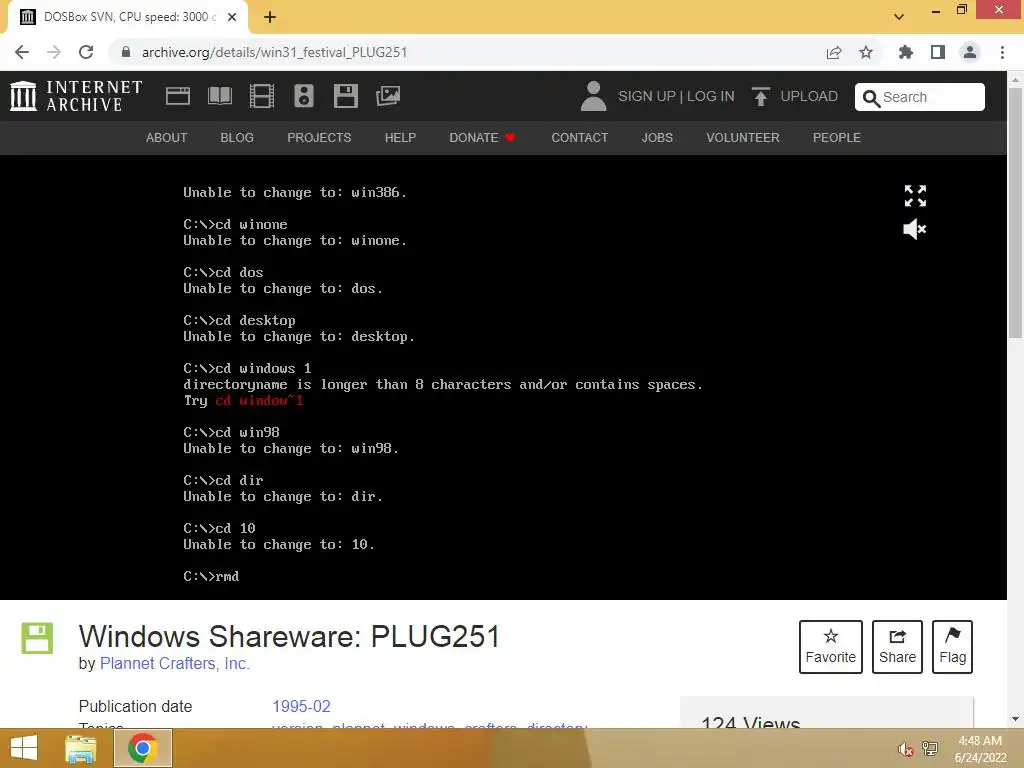Bookmark this page with the star

pyautogui.click(x=866, y=52)
